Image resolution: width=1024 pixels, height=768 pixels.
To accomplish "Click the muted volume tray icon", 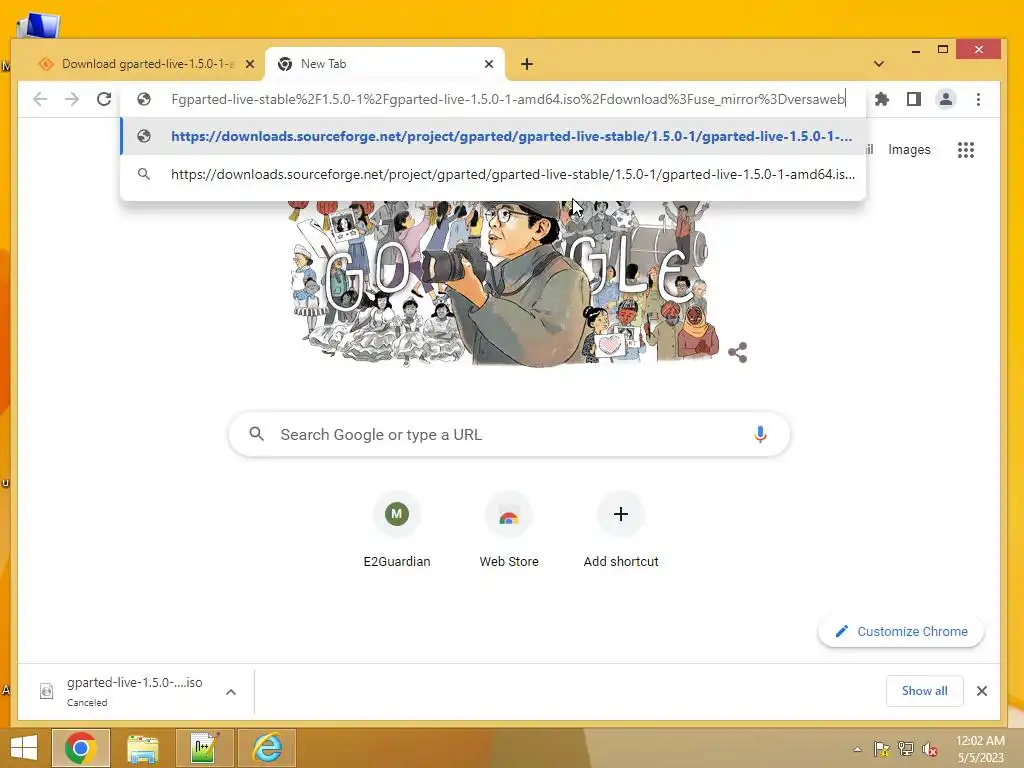I will point(930,749).
